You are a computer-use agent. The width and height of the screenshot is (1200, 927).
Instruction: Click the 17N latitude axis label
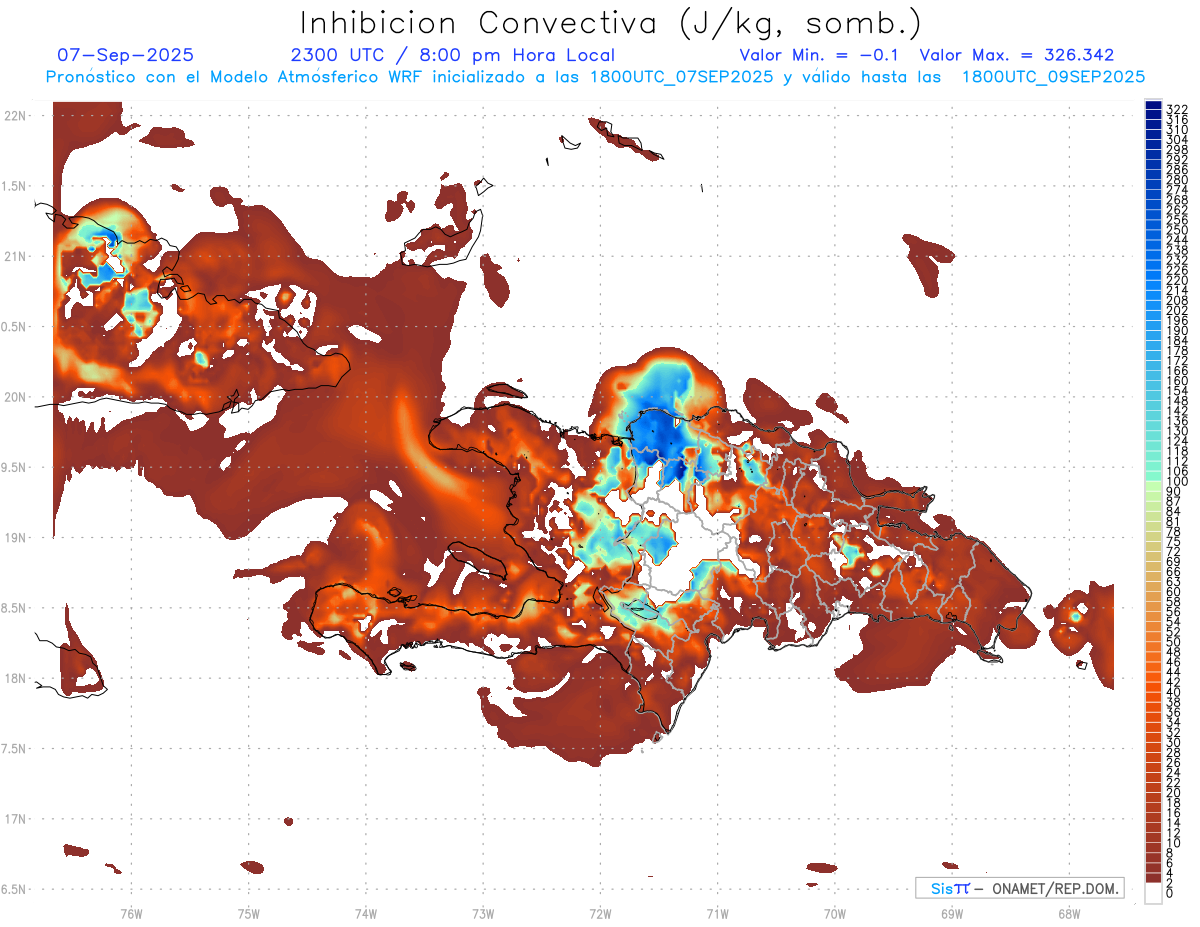(x=14, y=819)
